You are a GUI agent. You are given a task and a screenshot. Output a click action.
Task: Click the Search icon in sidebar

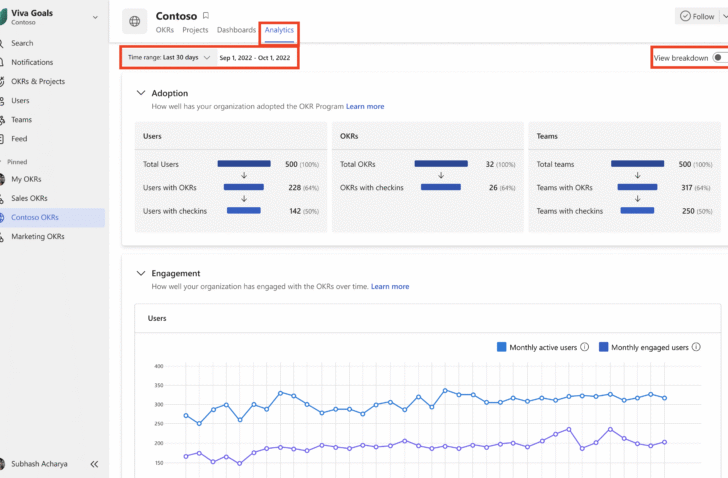[2, 43]
